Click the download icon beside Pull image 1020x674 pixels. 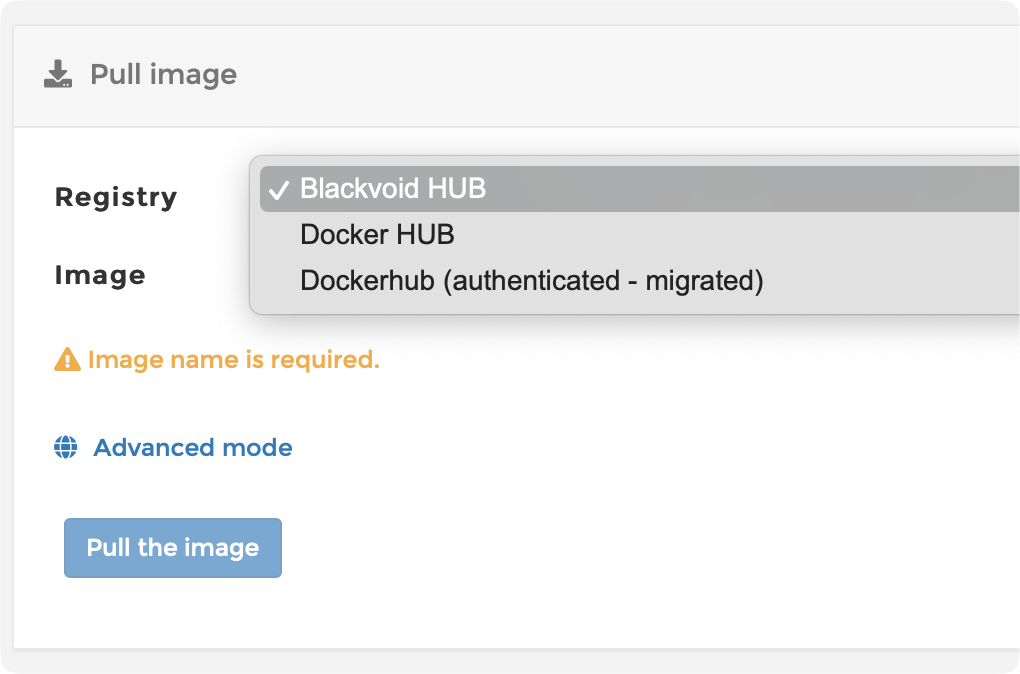point(58,74)
